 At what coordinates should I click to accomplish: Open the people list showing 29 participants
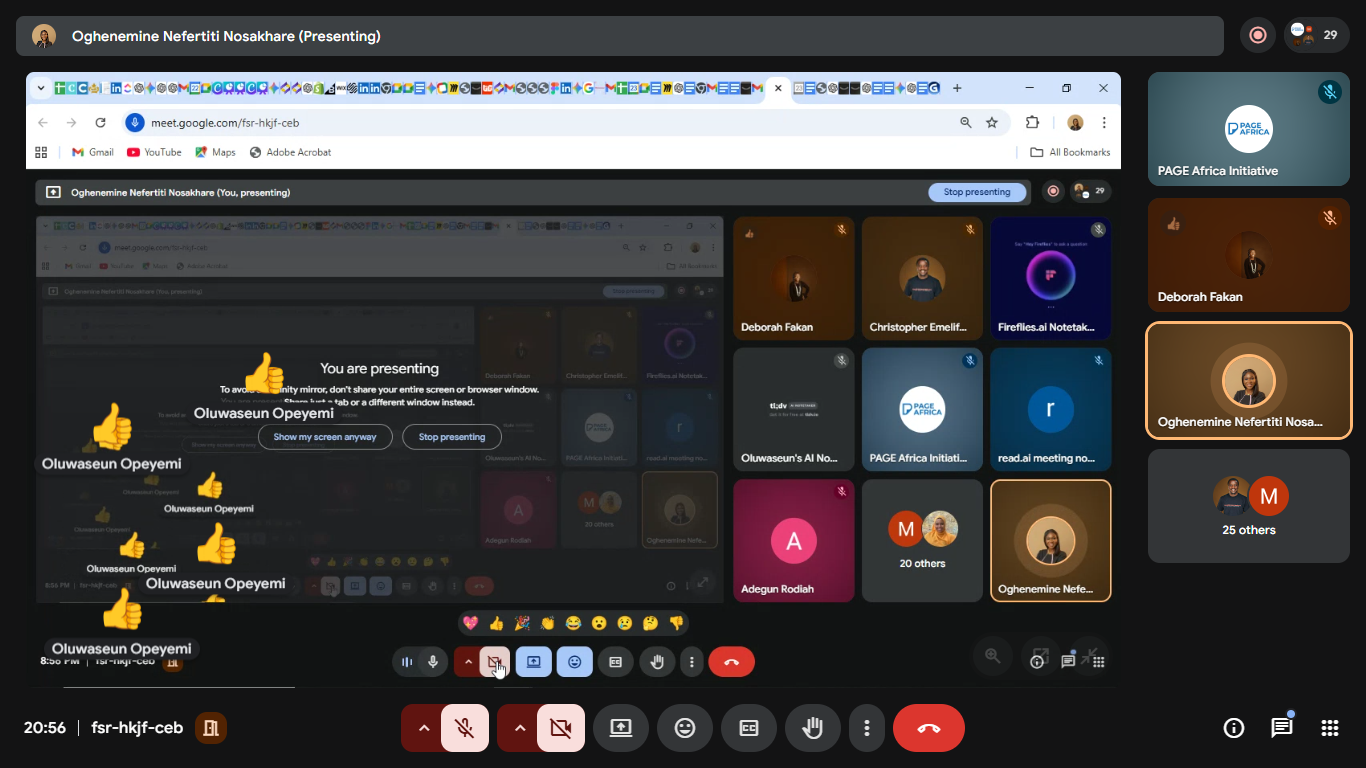pos(1315,36)
